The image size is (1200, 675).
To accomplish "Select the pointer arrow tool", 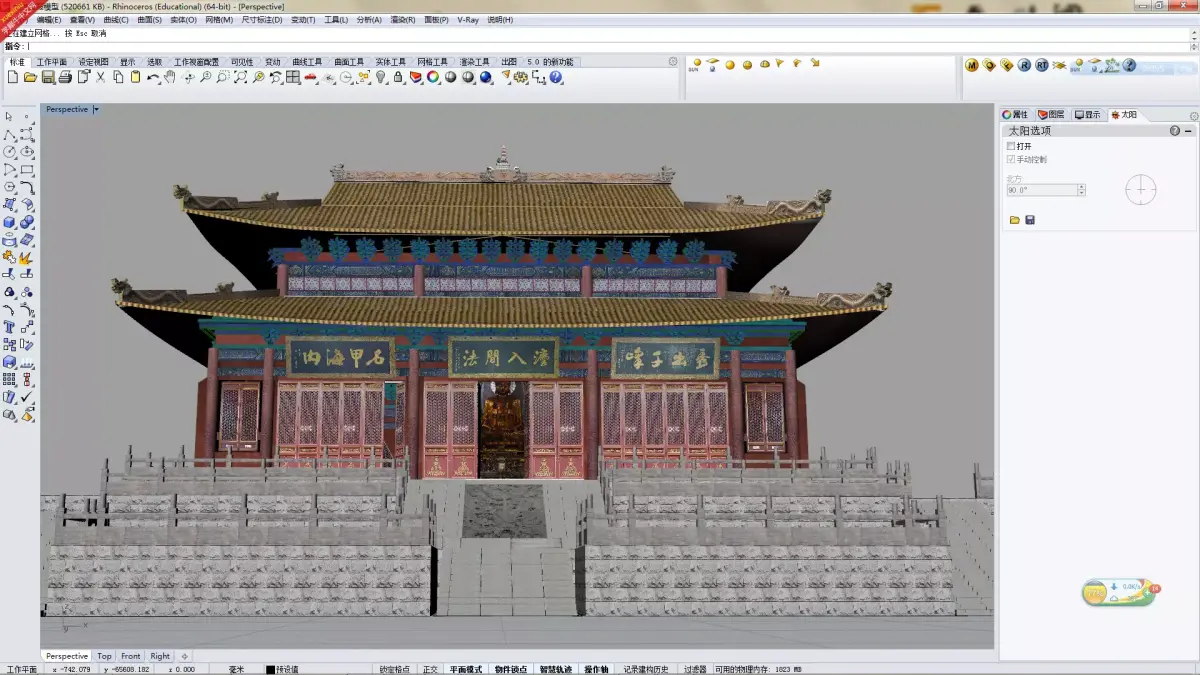I will (x=9, y=116).
